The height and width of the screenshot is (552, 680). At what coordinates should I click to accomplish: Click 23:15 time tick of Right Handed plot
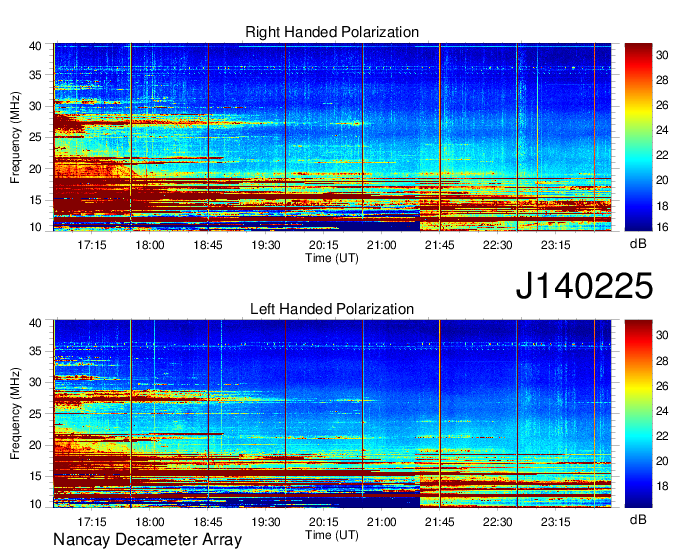tap(556, 245)
